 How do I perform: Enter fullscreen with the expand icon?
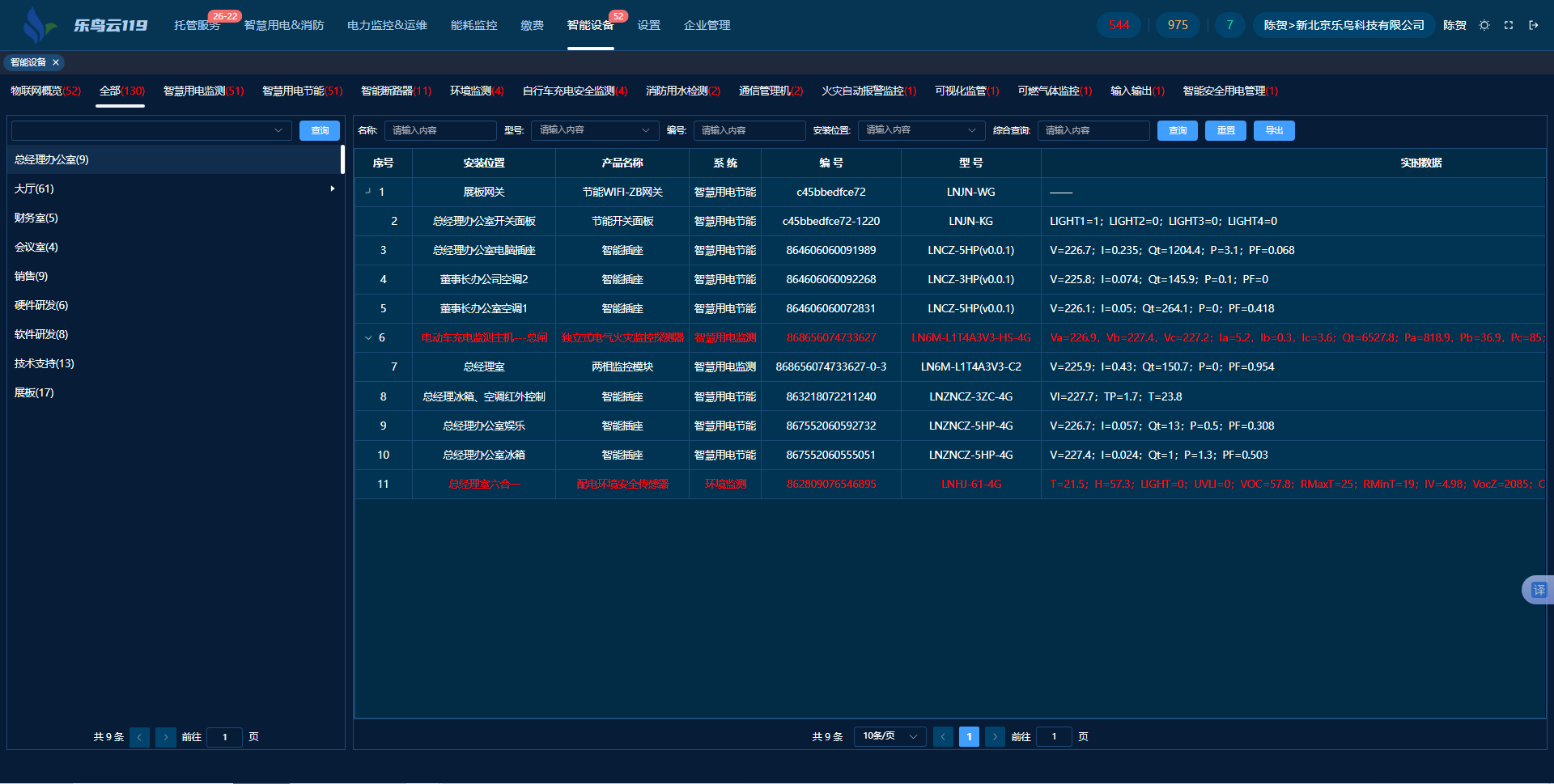point(1509,25)
